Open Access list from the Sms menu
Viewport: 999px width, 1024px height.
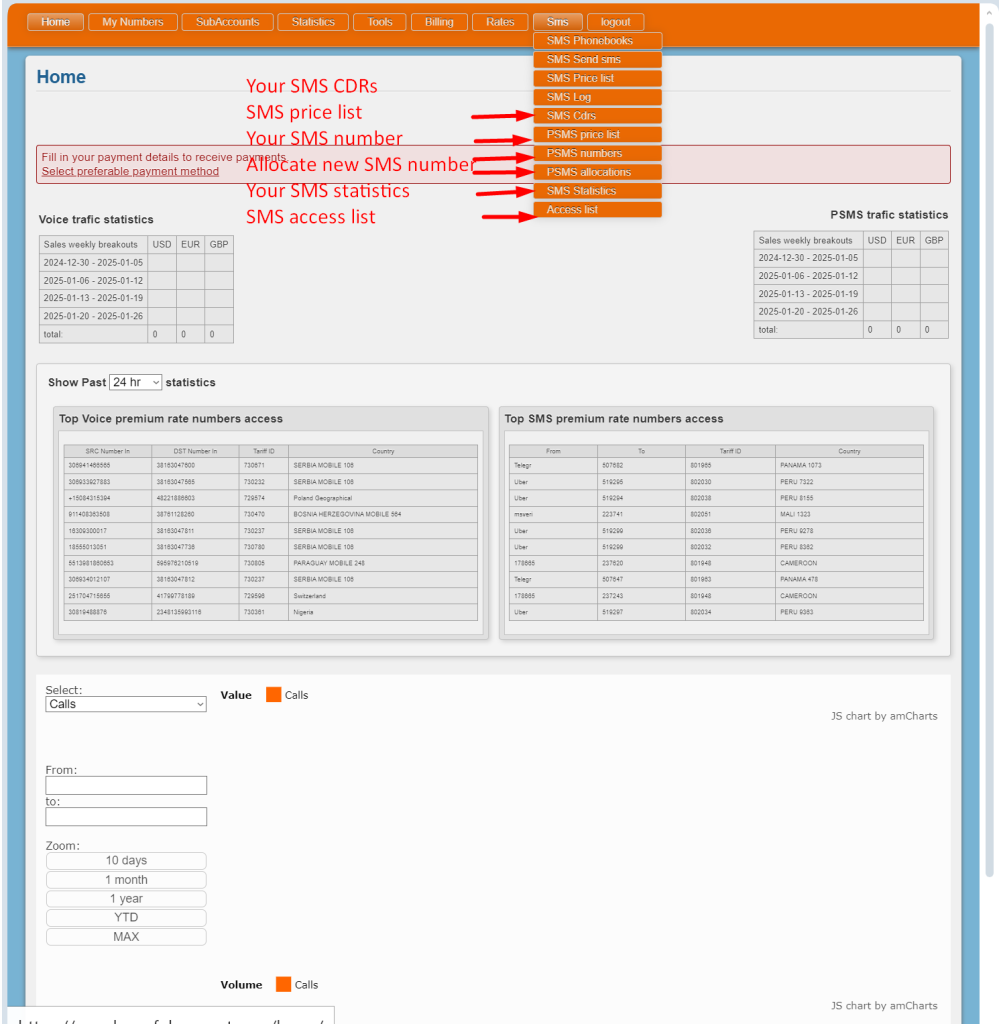(x=597, y=210)
